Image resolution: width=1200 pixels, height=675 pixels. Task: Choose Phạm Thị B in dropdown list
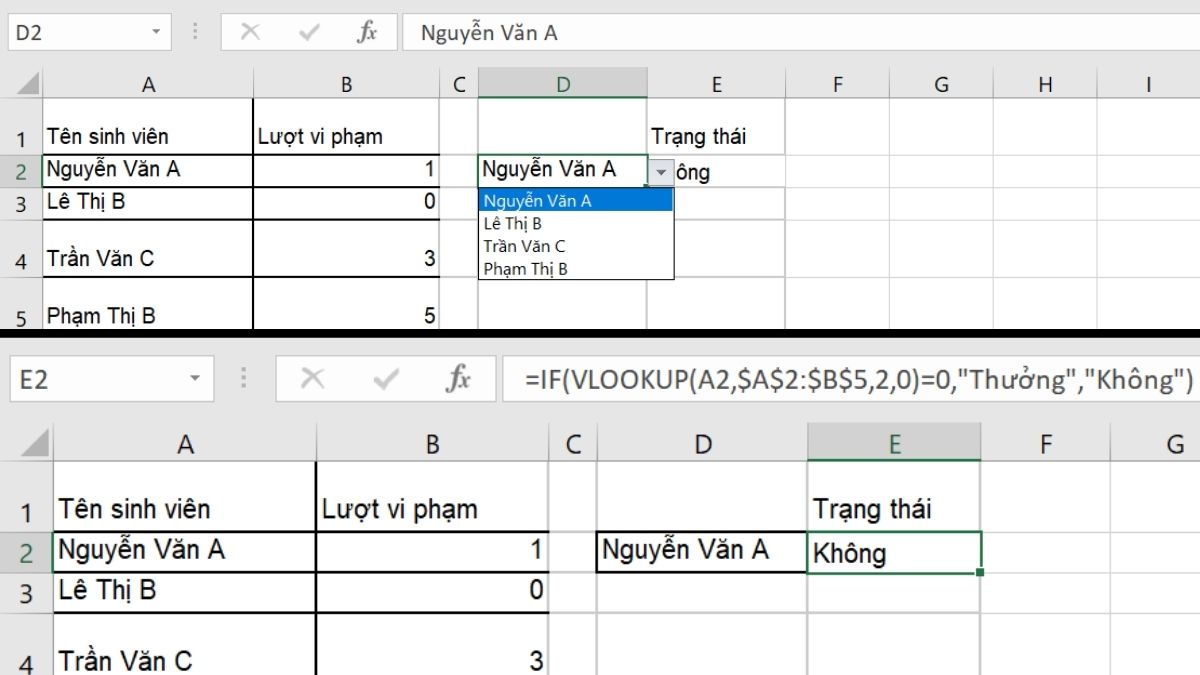click(x=577, y=268)
